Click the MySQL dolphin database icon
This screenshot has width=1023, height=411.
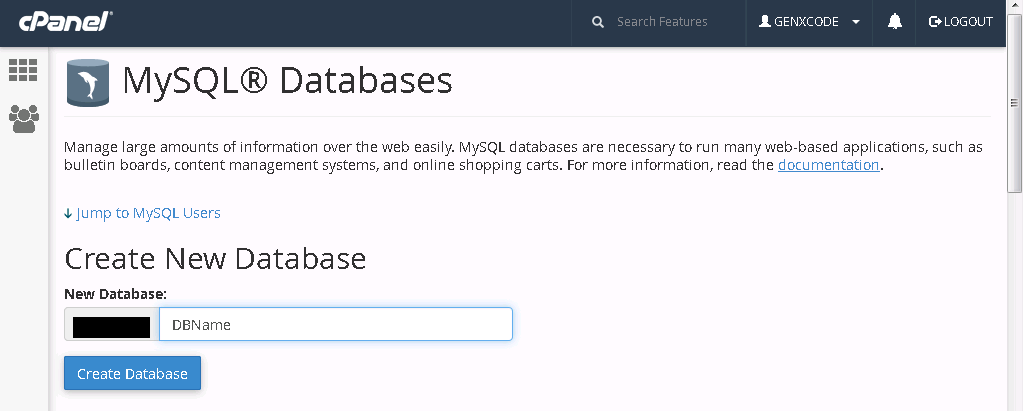pos(87,83)
